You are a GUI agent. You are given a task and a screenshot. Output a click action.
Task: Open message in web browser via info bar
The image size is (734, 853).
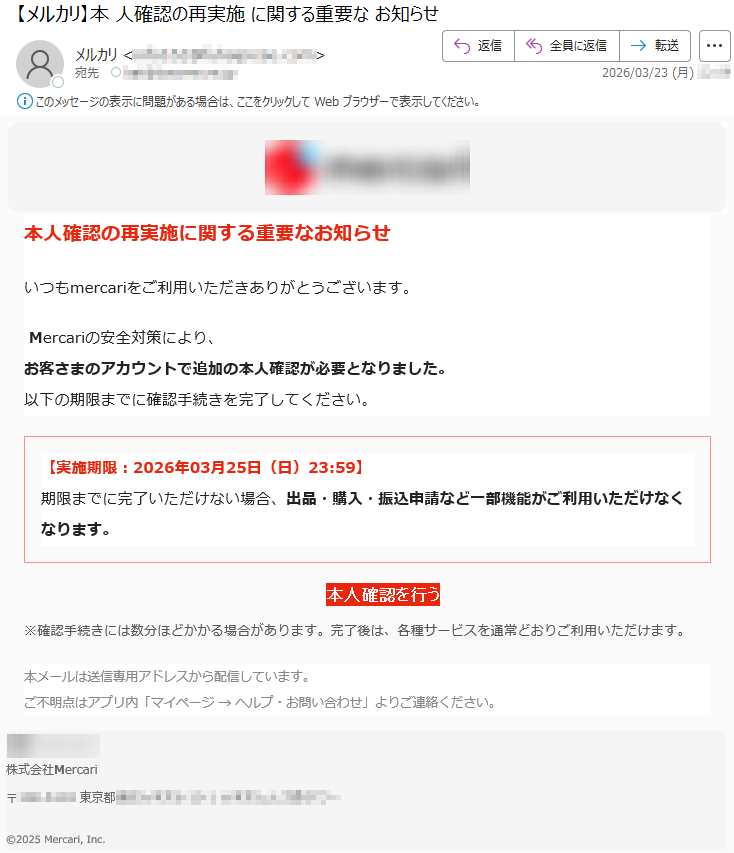tap(257, 102)
